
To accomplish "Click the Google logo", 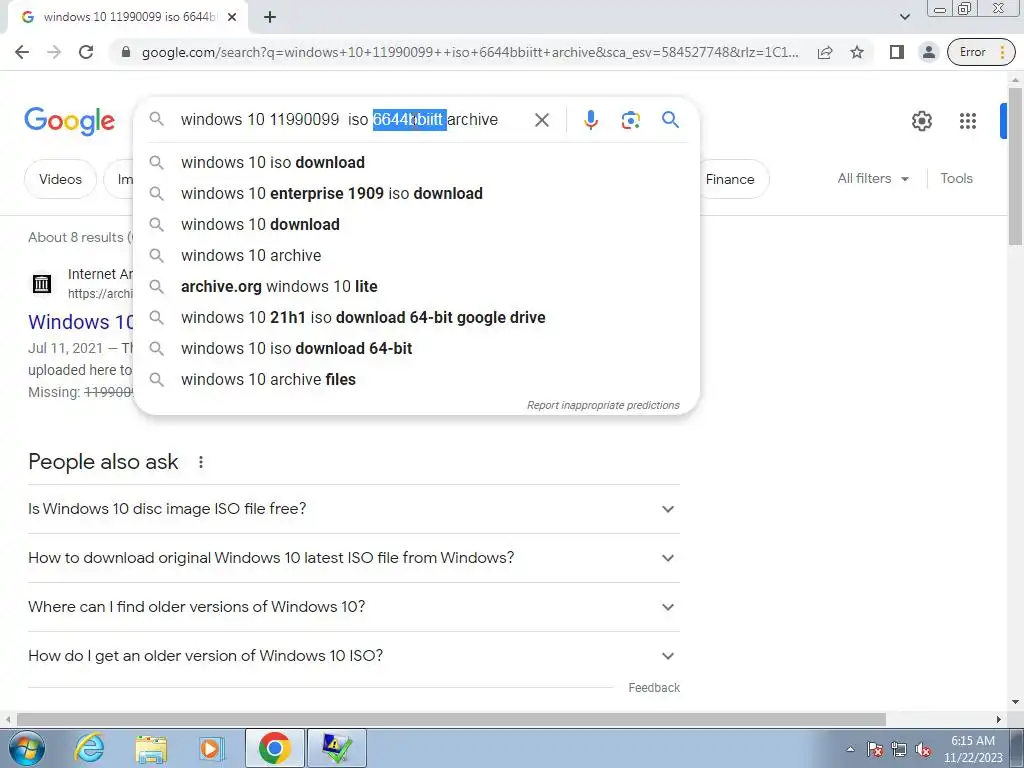I will coord(69,121).
